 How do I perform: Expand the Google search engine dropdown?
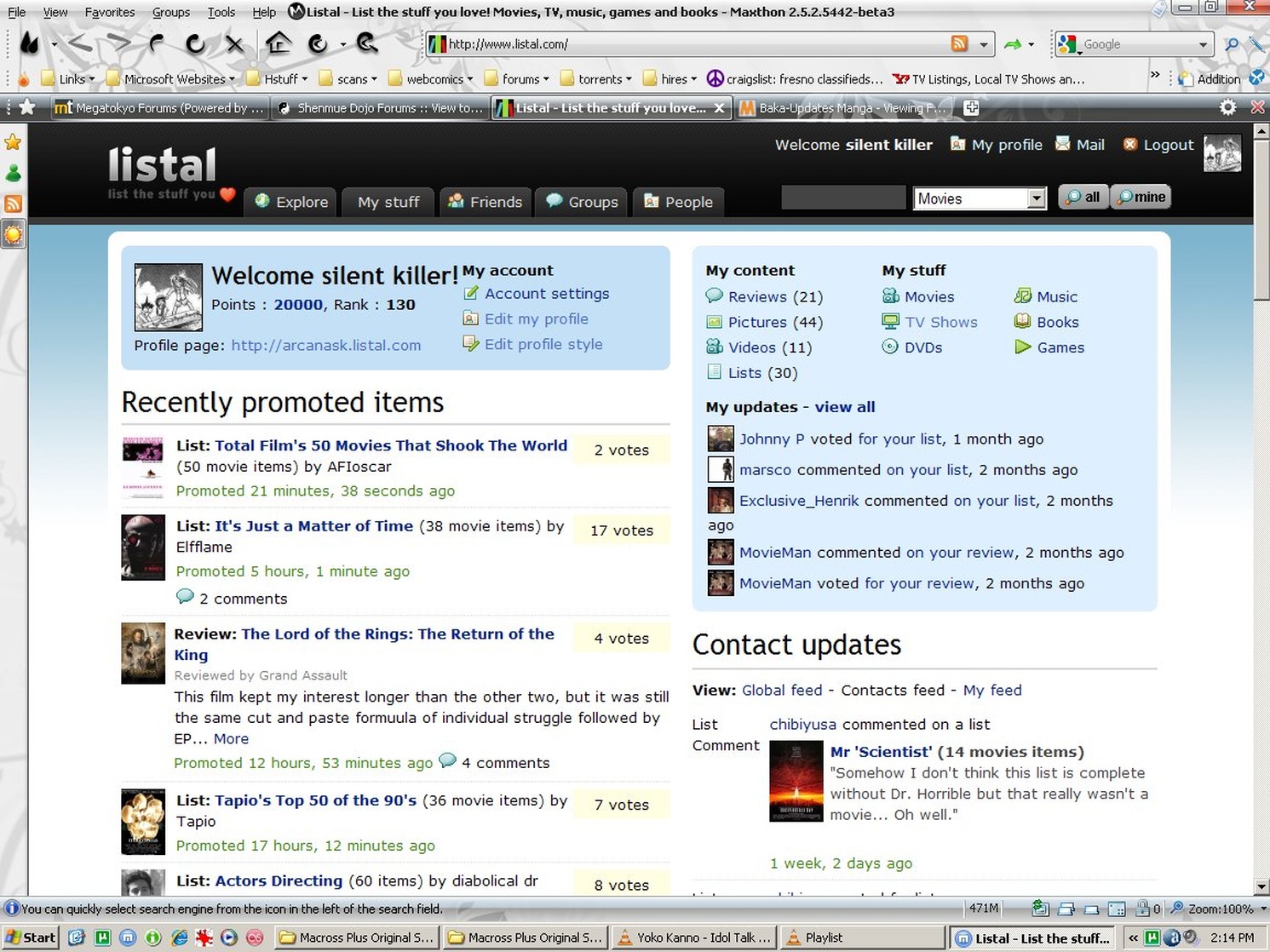click(x=1203, y=44)
